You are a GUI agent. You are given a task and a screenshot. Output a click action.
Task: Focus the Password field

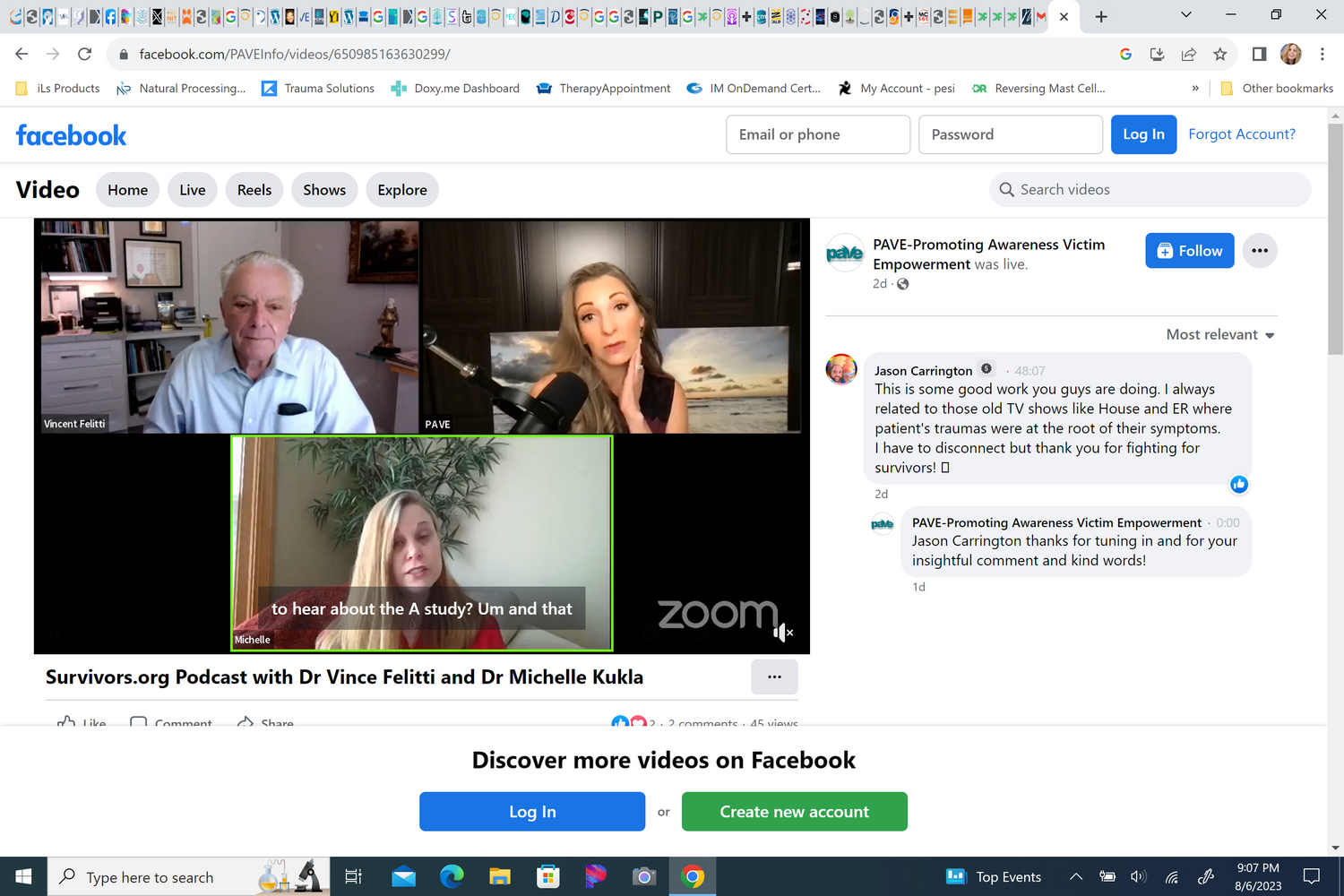(x=1011, y=134)
